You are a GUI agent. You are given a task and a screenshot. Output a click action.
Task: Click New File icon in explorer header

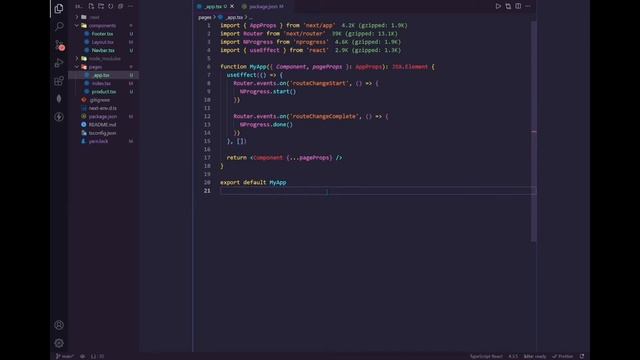[91, 6]
